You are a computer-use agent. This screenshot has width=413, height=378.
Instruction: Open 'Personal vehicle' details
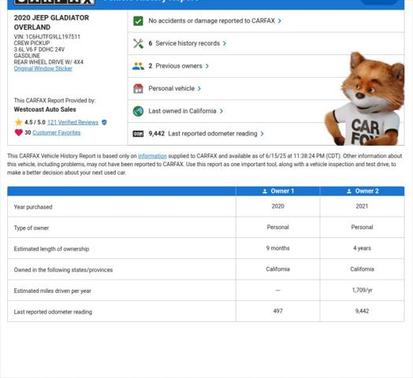point(266,88)
